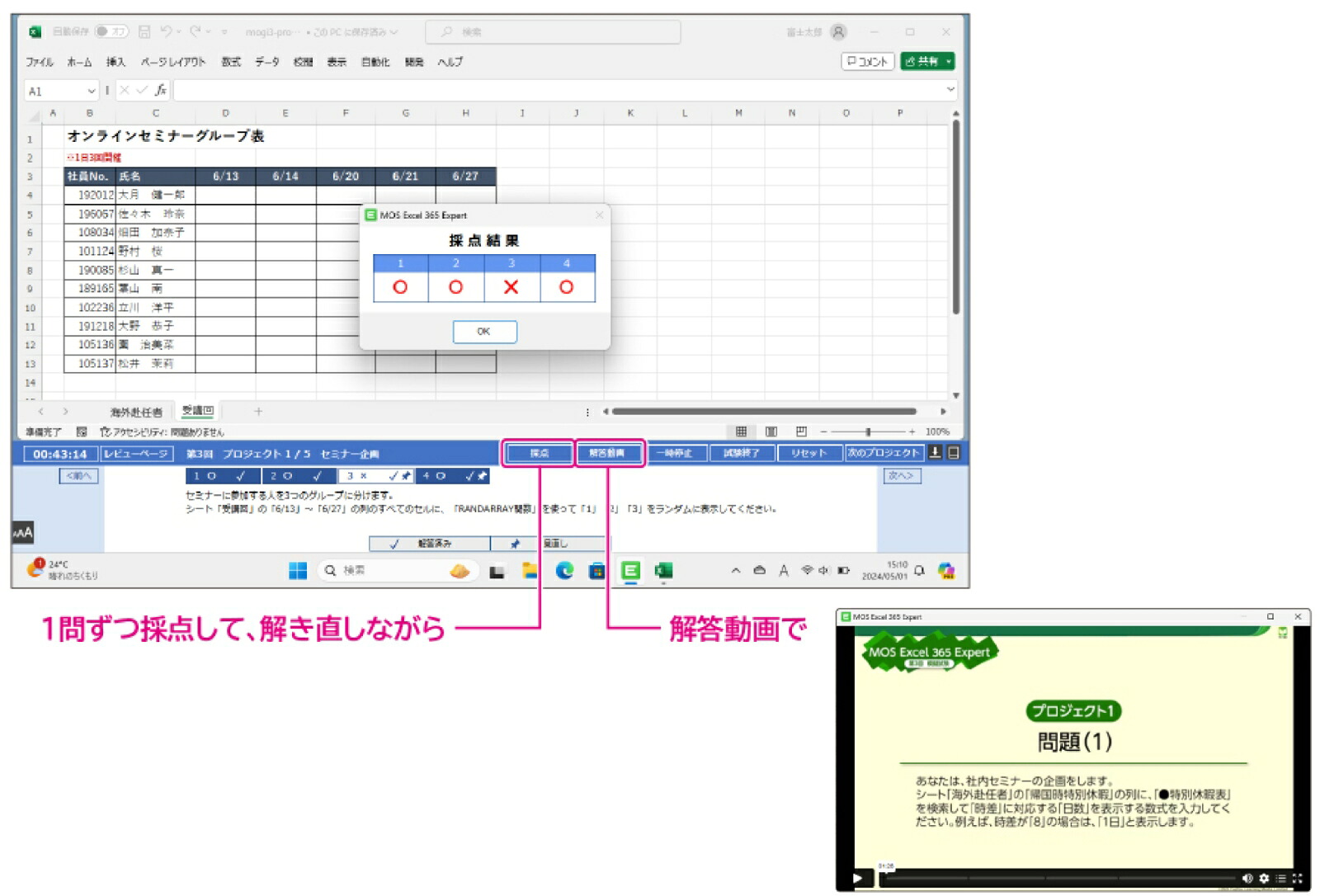1320x896 pixels.
Task: Toggle the AutoSave switch
Action: point(111,31)
